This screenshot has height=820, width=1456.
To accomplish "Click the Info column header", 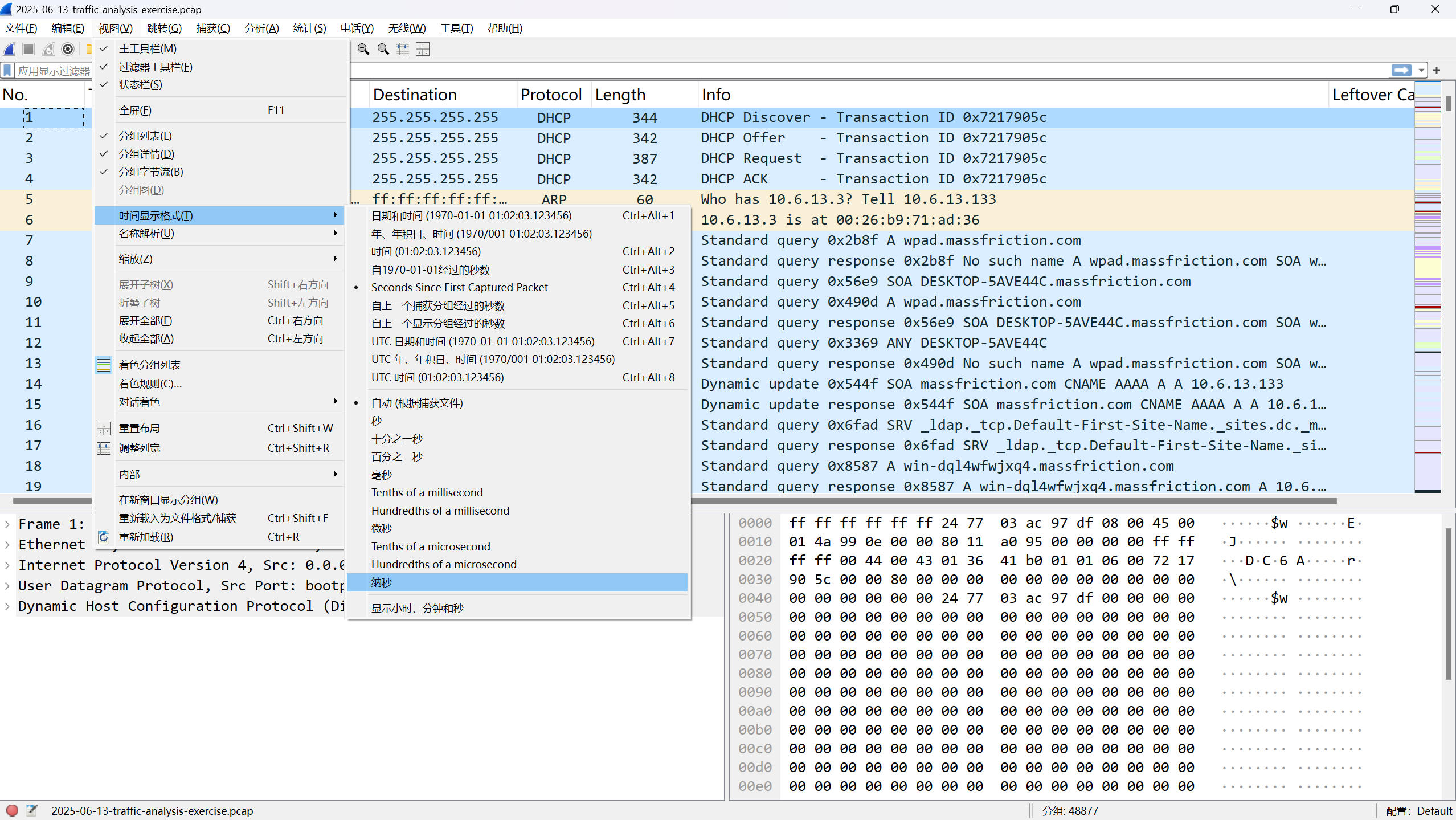I will point(715,95).
